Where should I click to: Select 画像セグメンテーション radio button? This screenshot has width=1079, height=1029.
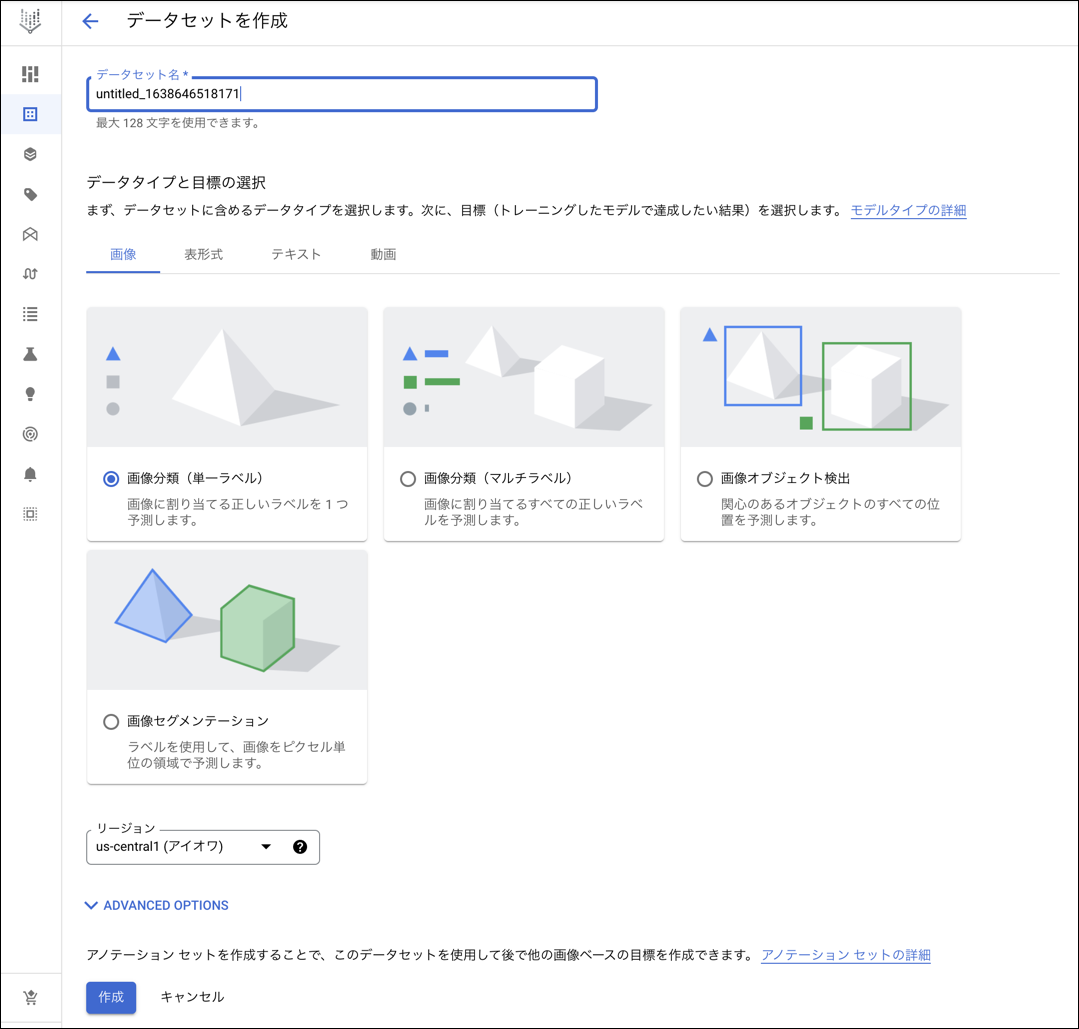[x=111, y=722]
